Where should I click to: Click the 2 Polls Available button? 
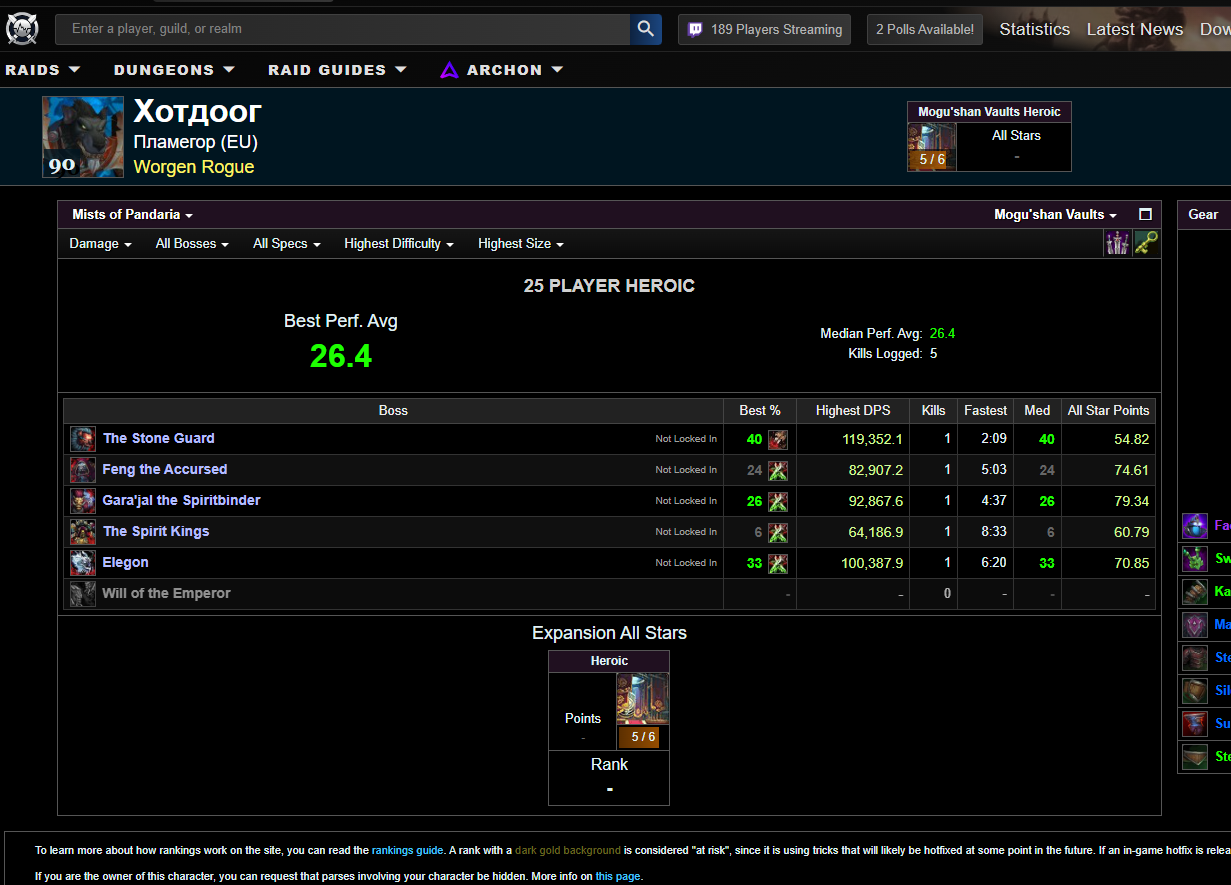(x=925, y=29)
